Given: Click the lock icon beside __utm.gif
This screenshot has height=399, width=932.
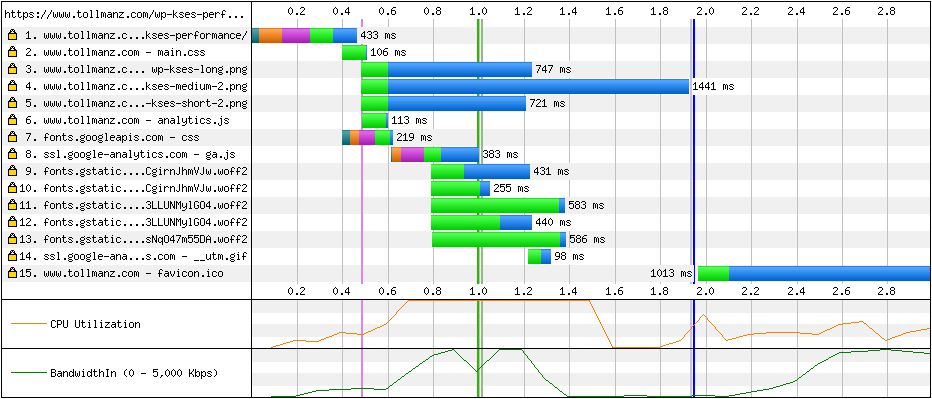Looking at the screenshot, I should coord(11,257).
